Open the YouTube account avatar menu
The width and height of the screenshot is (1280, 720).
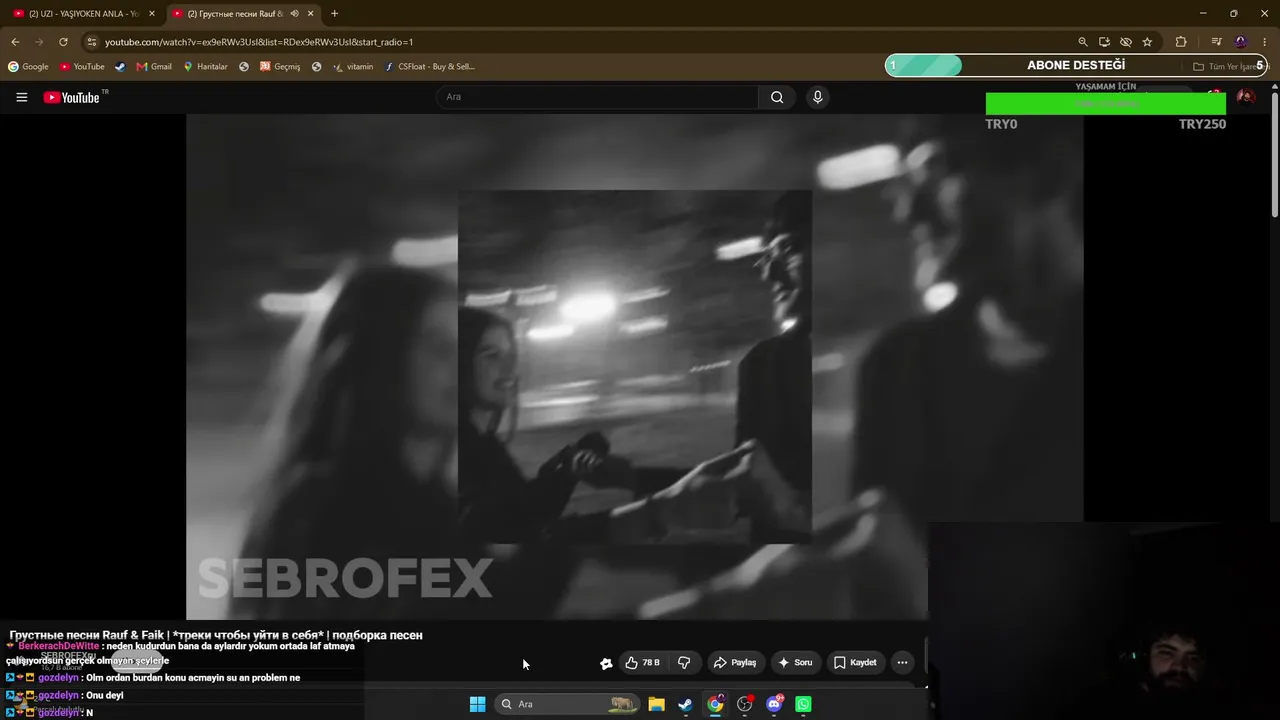[1246, 97]
